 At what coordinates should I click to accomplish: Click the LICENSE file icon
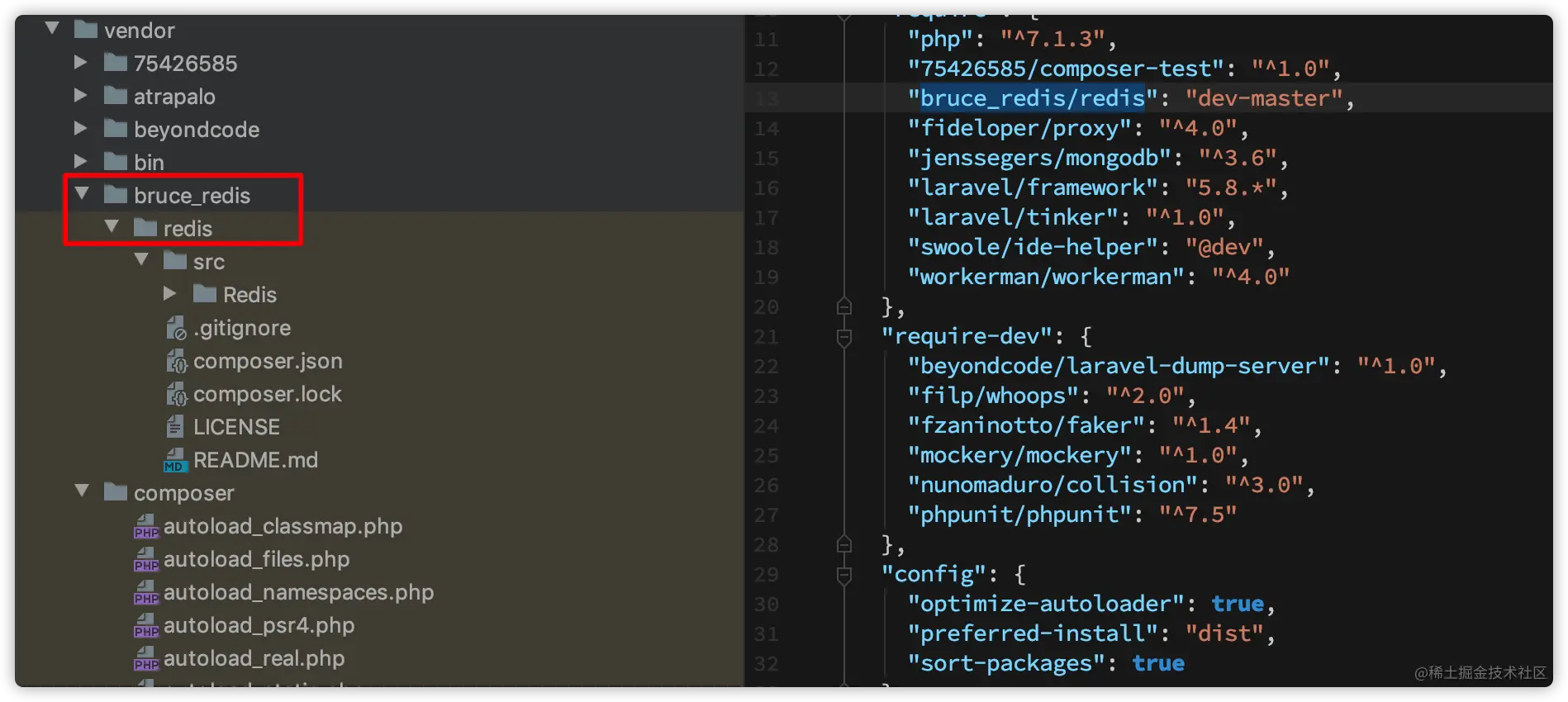pyautogui.click(x=174, y=426)
